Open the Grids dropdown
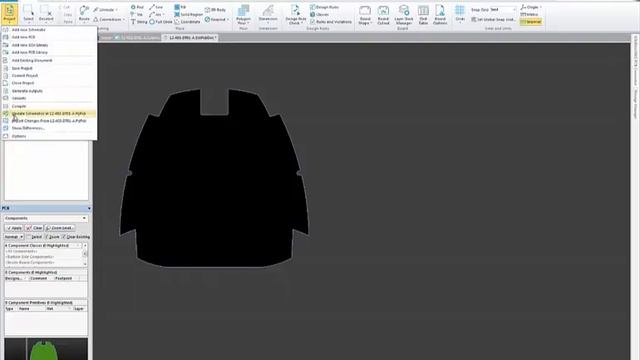The image size is (640, 360). tap(460, 15)
